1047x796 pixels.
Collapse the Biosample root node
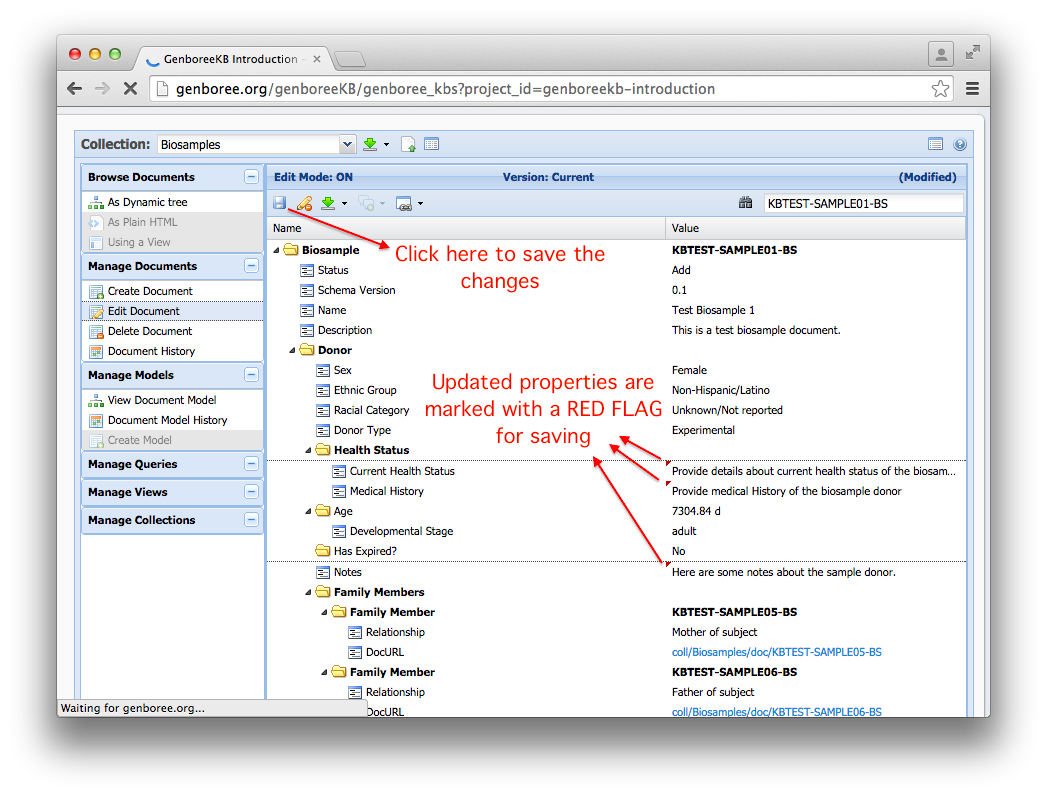point(276,250)
